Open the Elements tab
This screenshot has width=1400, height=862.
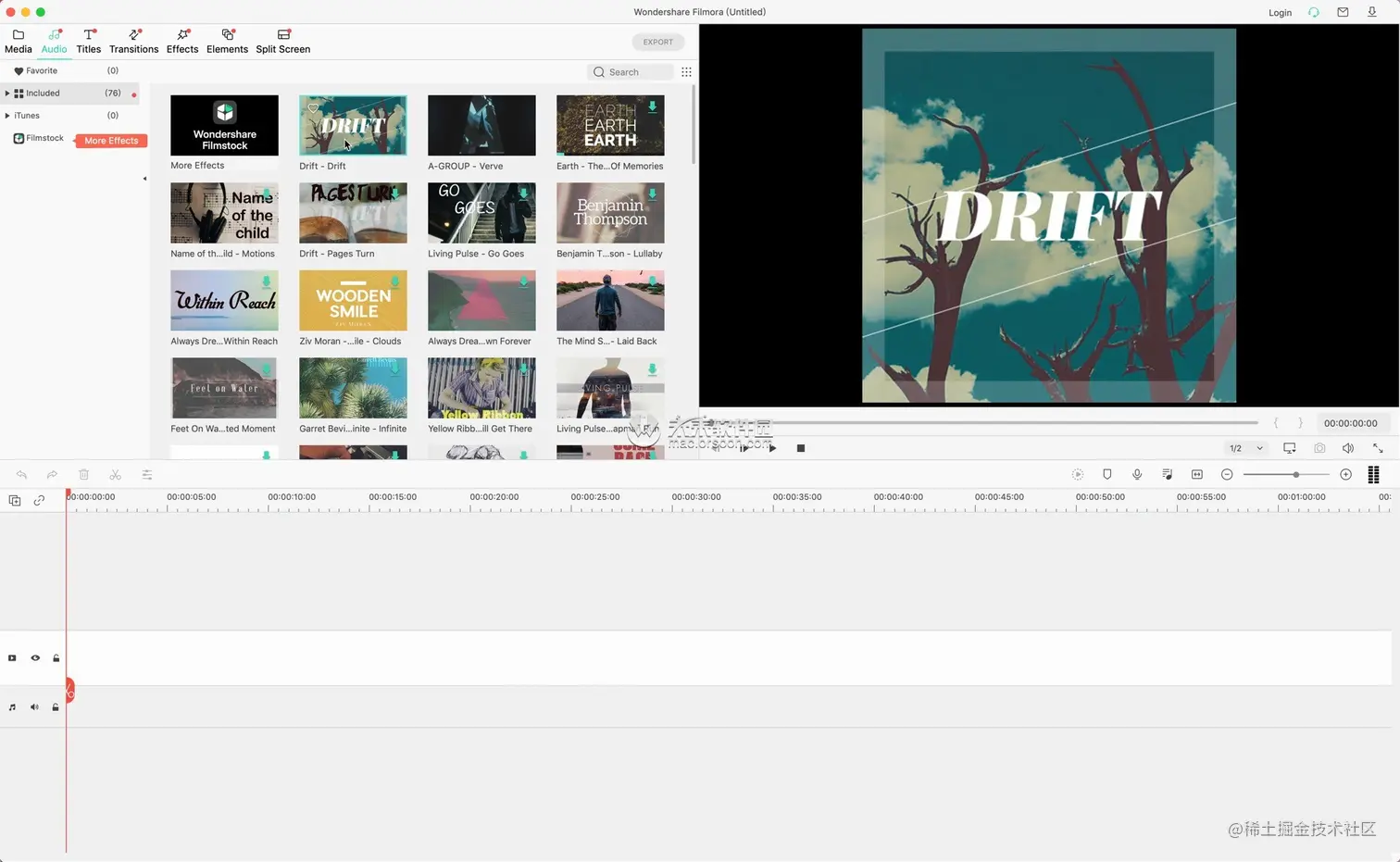click(227, 41)
